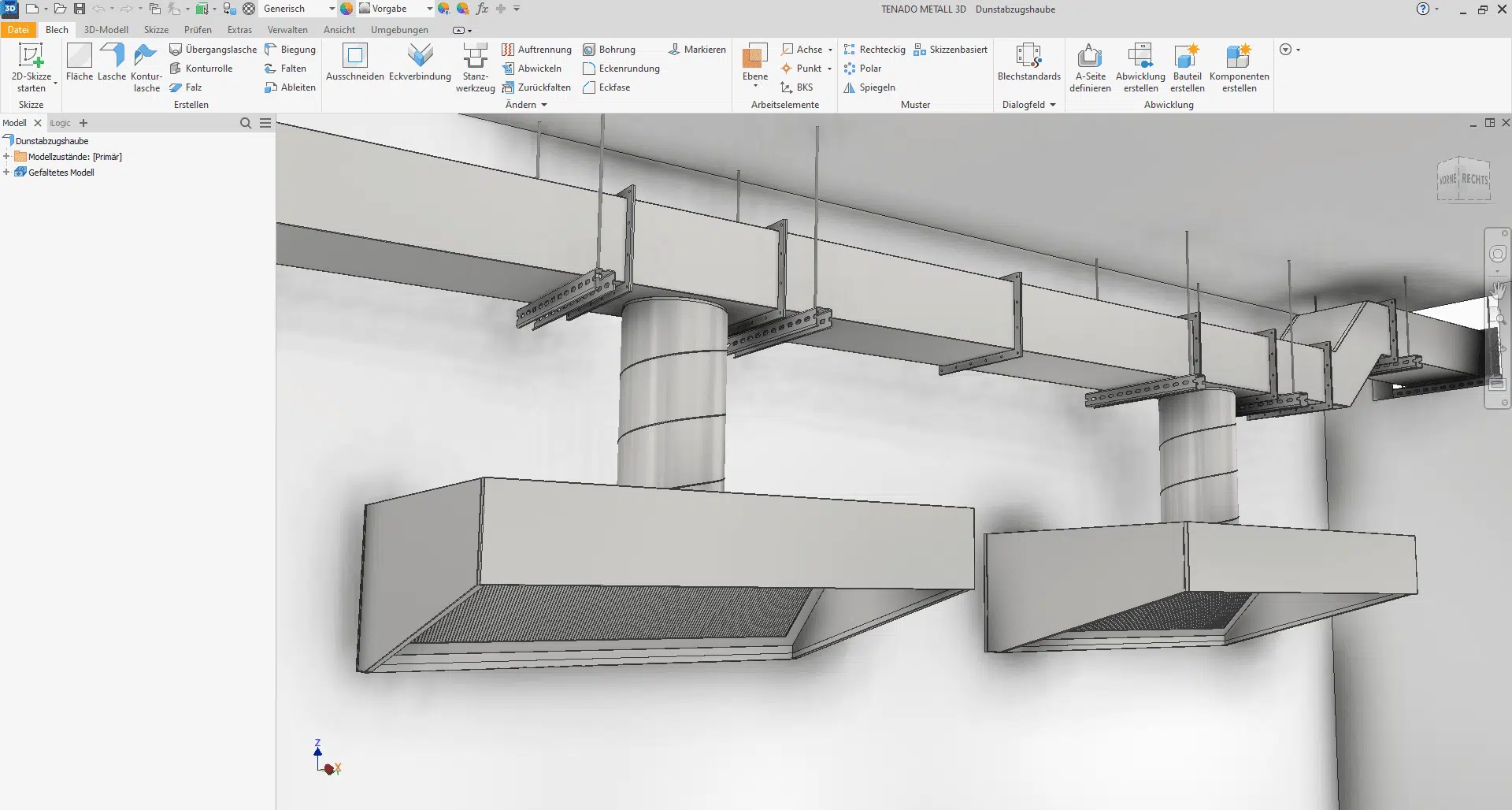The height and width of the screenshot is (810, 1512).
Task: Switch to the 3D-Modell tab
Action: pos(106,30)
